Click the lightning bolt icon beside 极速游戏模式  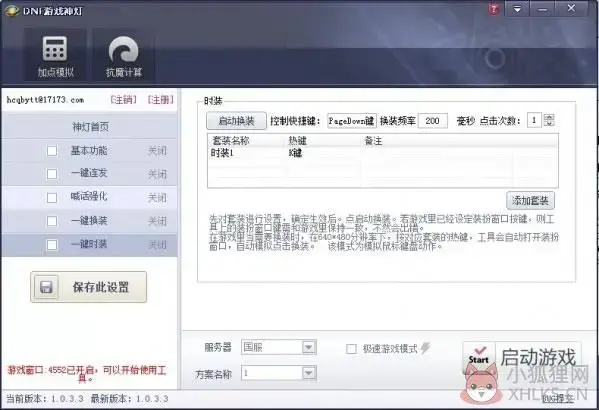[425, 348]
